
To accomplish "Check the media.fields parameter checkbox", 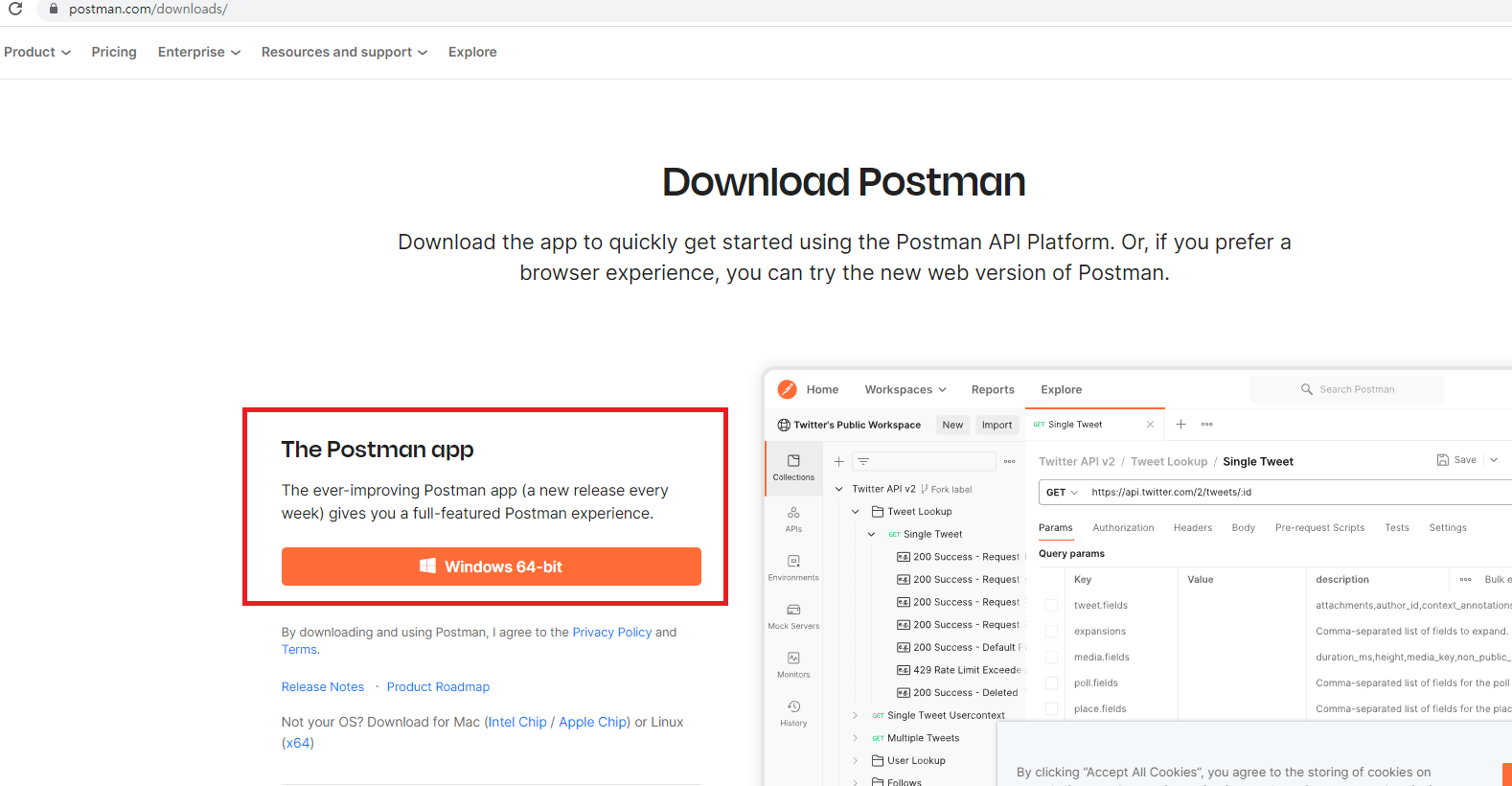I will [x=1052, y=658].
